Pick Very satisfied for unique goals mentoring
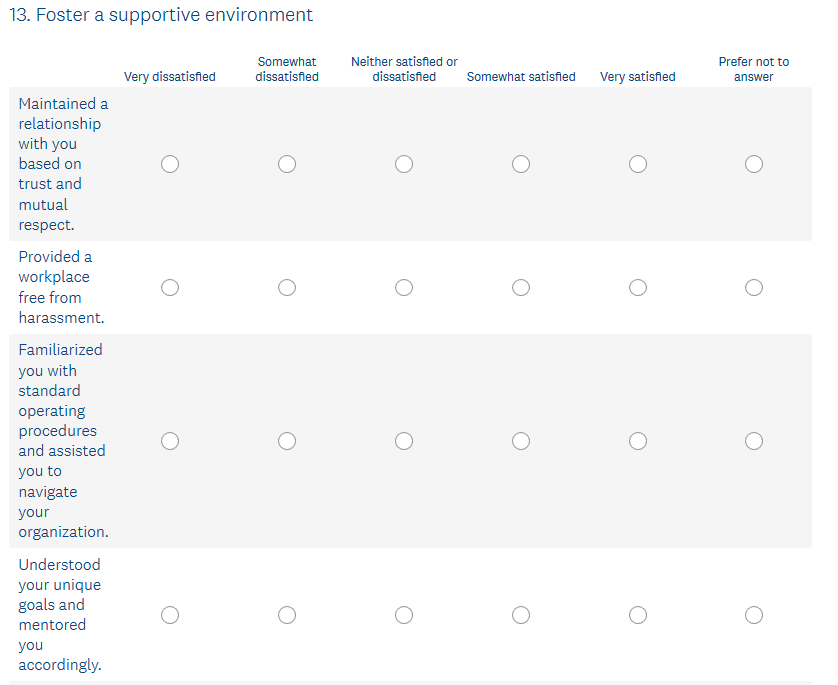 tap(638, 615)
